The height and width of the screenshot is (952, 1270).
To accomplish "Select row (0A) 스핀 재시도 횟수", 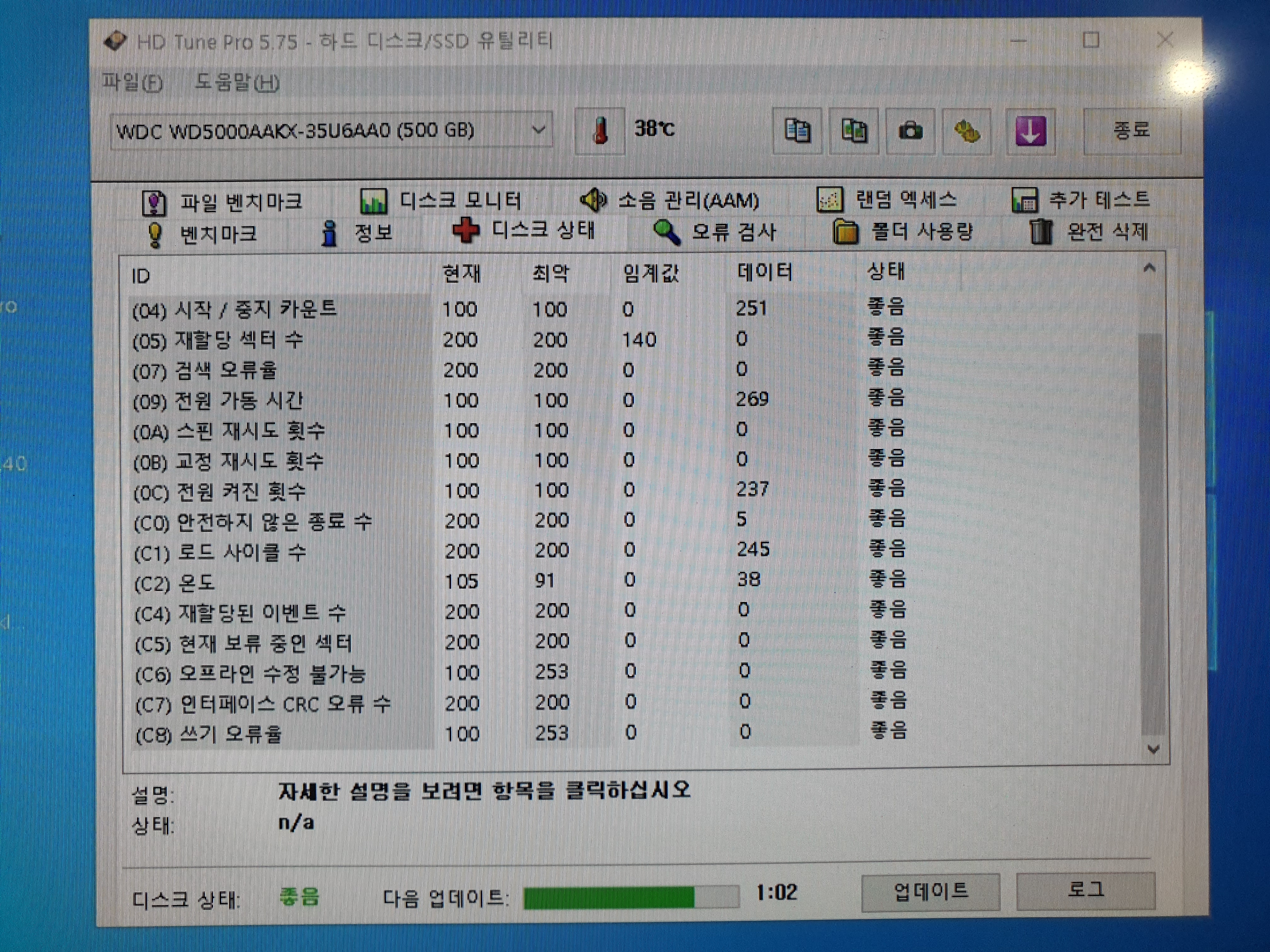I will (x=520, y=430).
